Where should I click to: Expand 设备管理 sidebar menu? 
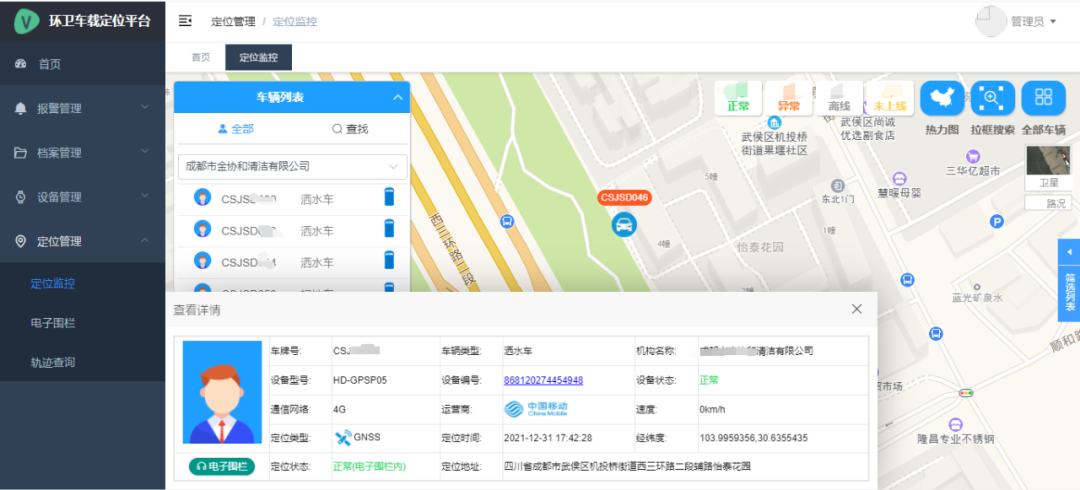pyautogui.click(x=83, y=196)
